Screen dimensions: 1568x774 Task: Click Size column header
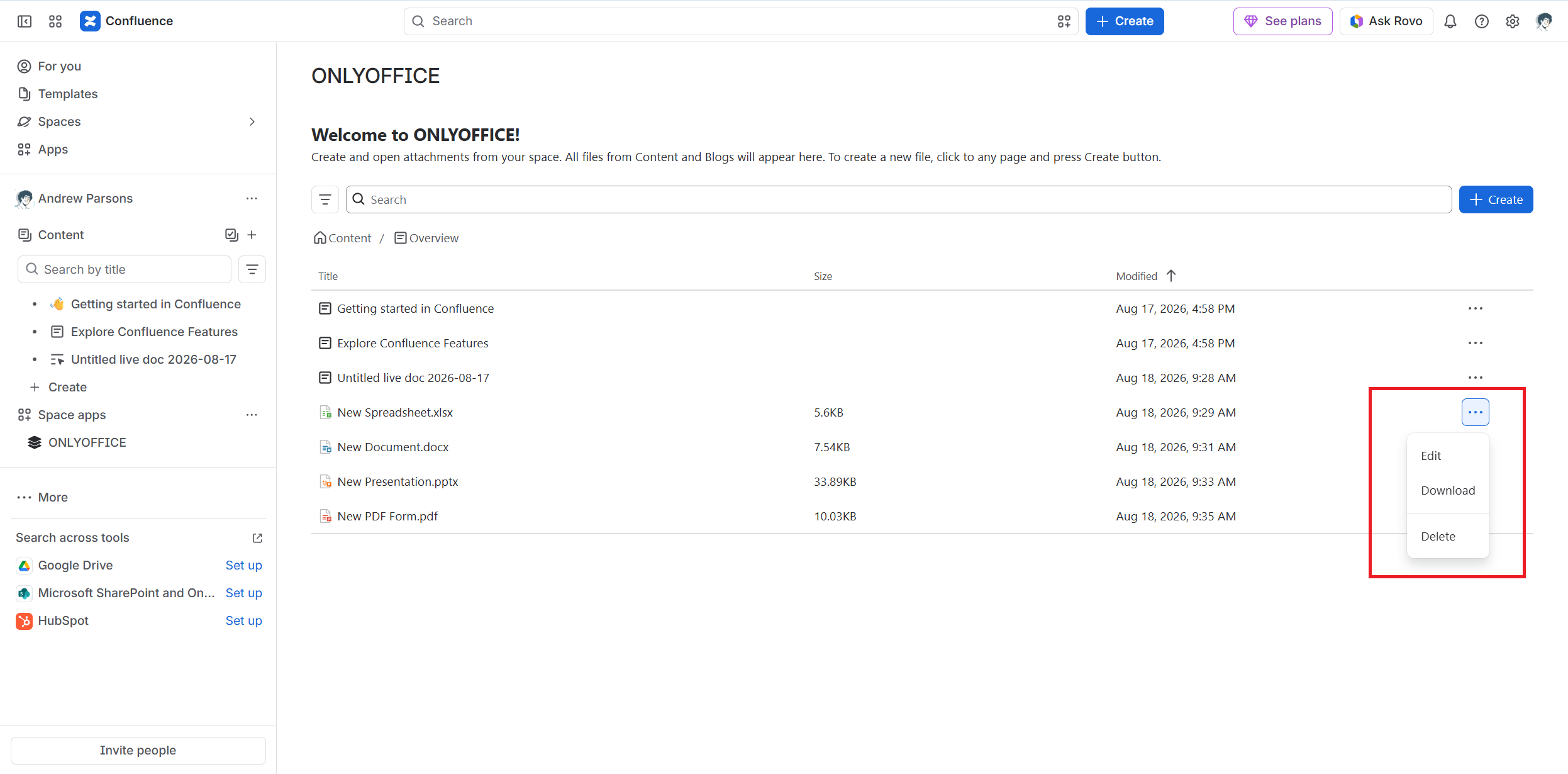pyautogui.click(x=823, y=276)
